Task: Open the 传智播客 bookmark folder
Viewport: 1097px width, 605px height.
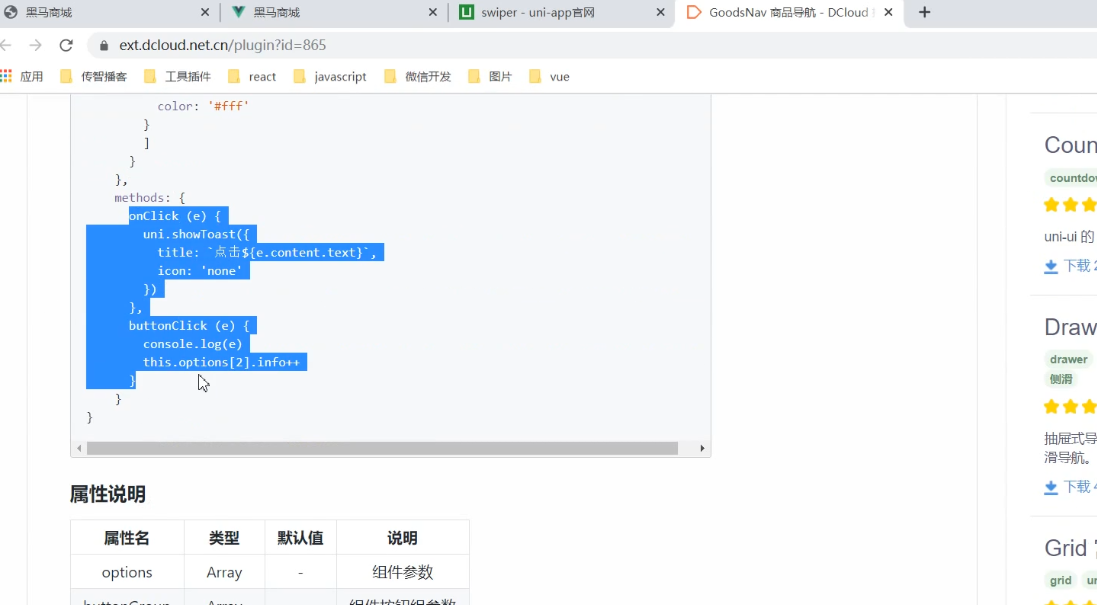Action: [x=94, y=76]
